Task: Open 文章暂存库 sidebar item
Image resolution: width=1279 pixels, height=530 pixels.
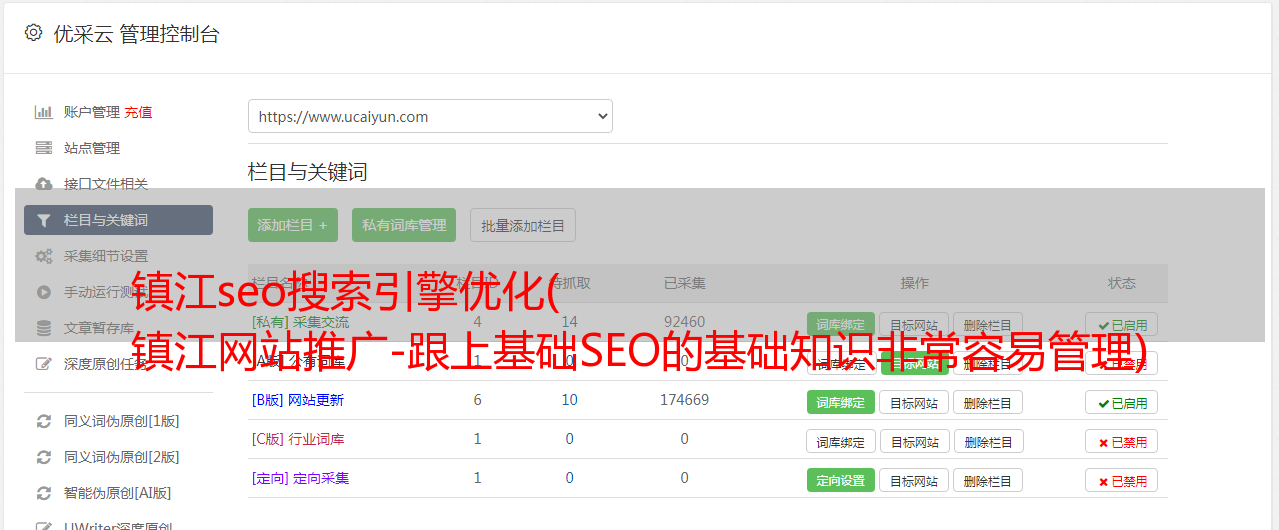Action: [x=99, y=328]
